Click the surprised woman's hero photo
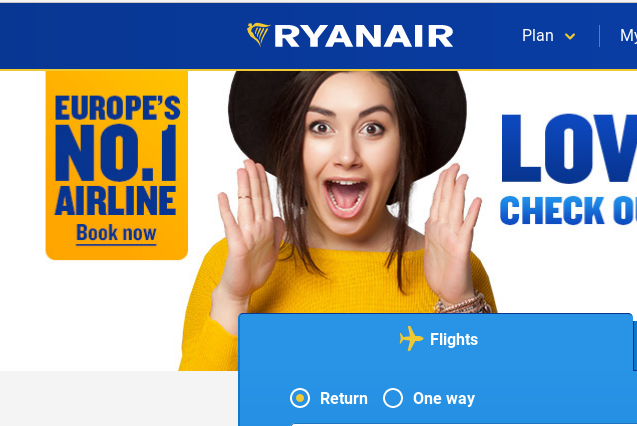This screenshot has height=426, width=637. pos(337,219)
